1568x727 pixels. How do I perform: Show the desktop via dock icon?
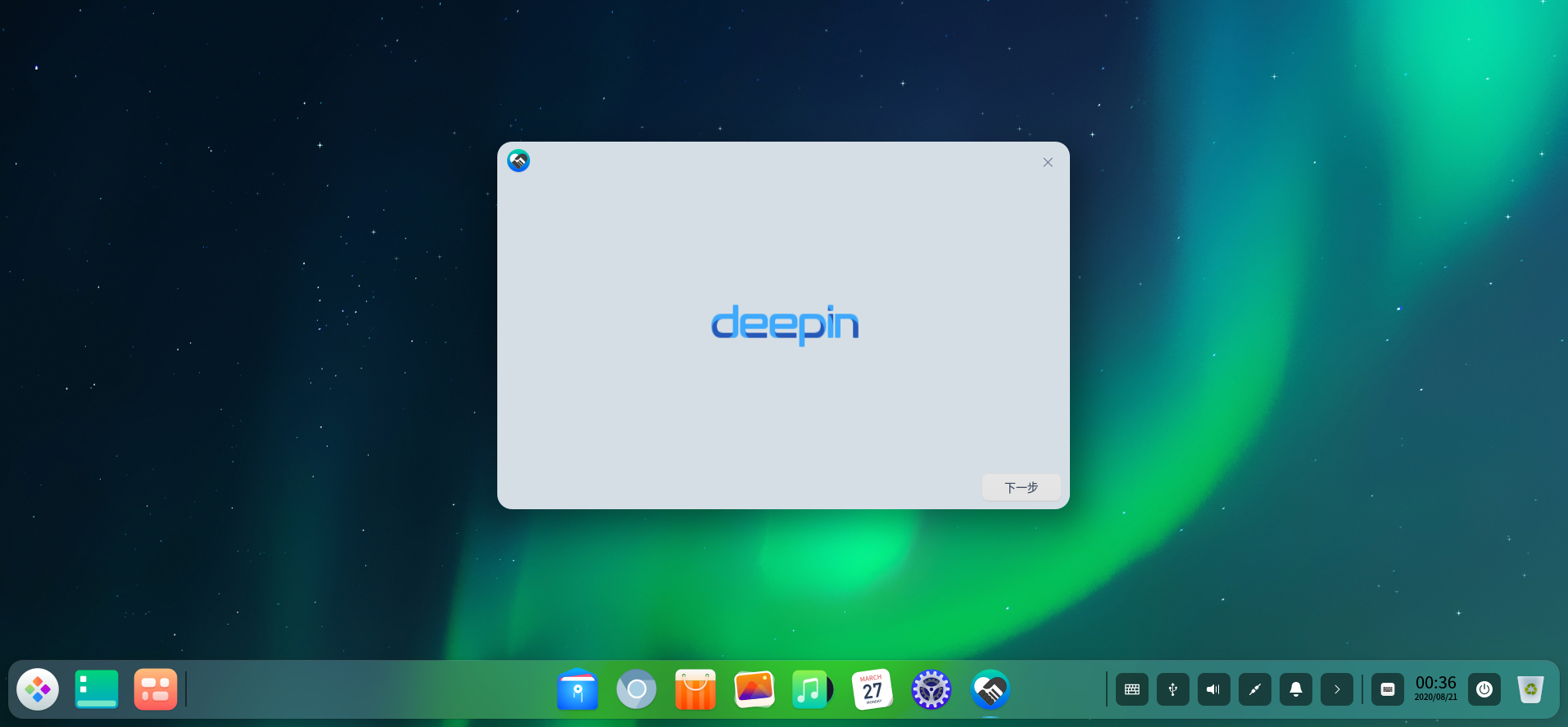(x=97, y=689)
